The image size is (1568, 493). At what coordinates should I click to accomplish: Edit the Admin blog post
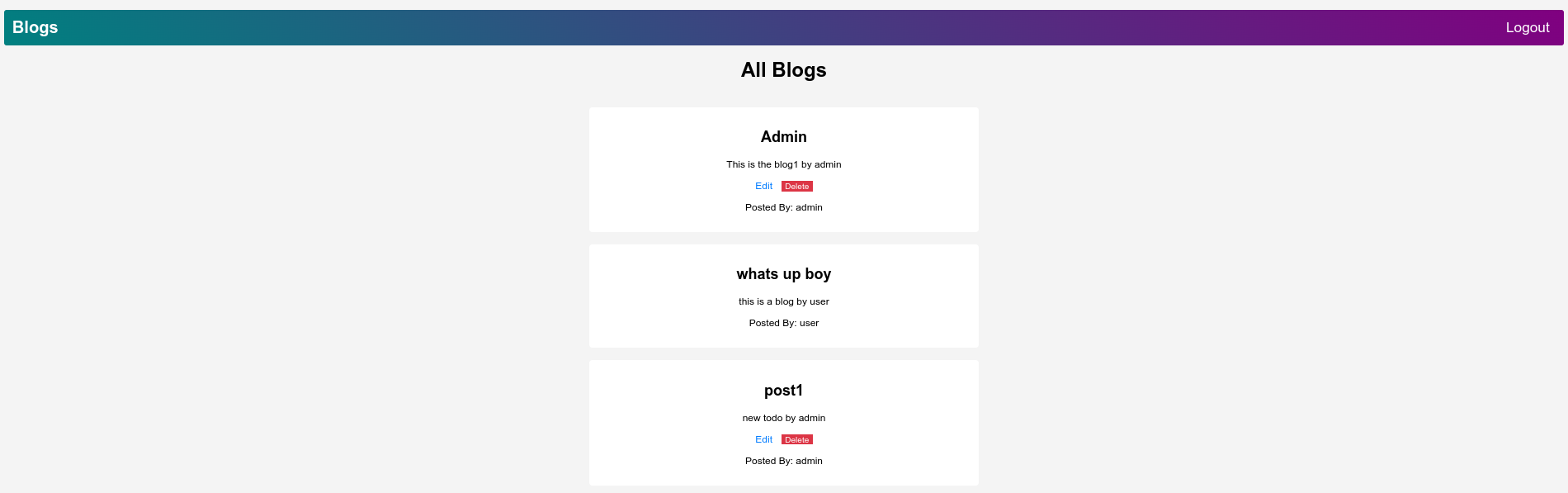tap(763, 187)
